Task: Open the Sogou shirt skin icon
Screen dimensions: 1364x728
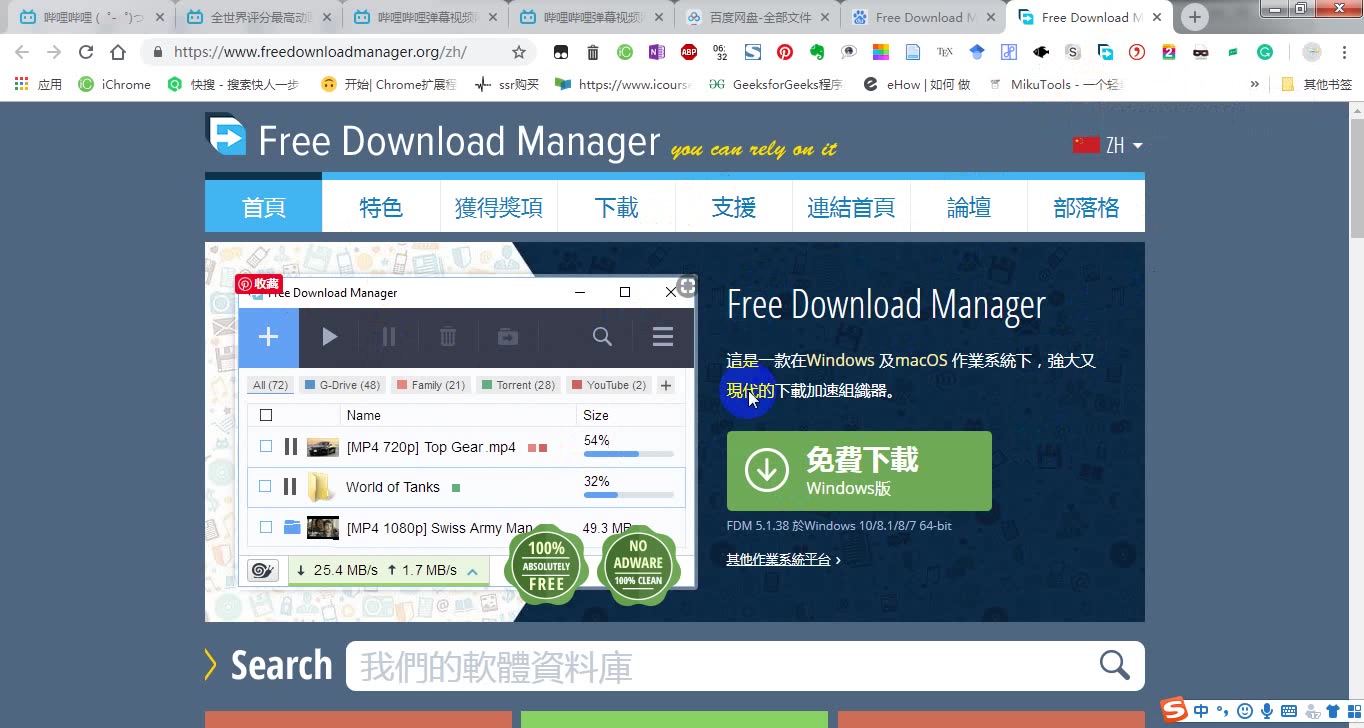Action: tap(1332, 711)
